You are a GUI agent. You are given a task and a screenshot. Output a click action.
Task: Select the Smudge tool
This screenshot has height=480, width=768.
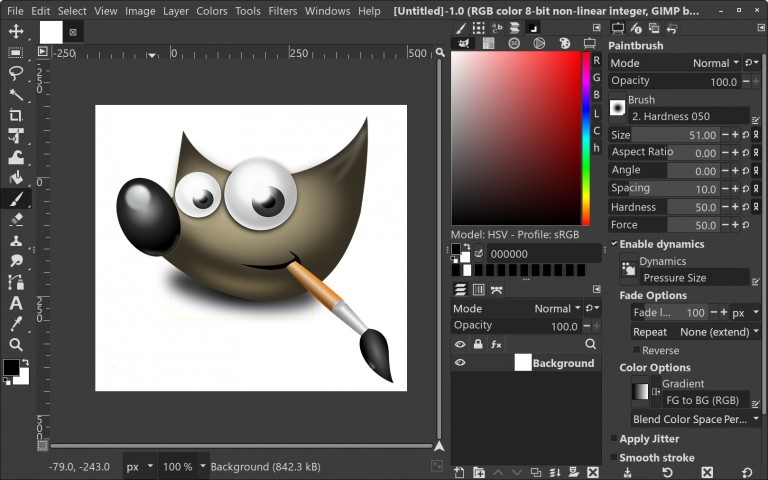click(16, 262)
